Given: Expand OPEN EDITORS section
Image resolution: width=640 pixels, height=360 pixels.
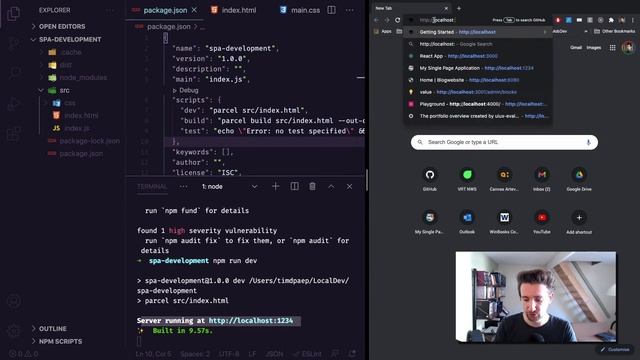Looking at the screenshot, I should (x=62, y=26).
